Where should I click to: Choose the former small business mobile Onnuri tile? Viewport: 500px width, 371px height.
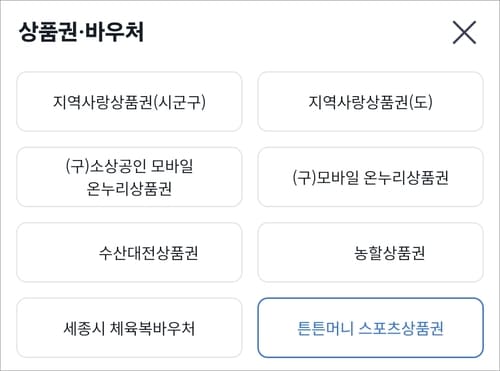tap(129, 177)
